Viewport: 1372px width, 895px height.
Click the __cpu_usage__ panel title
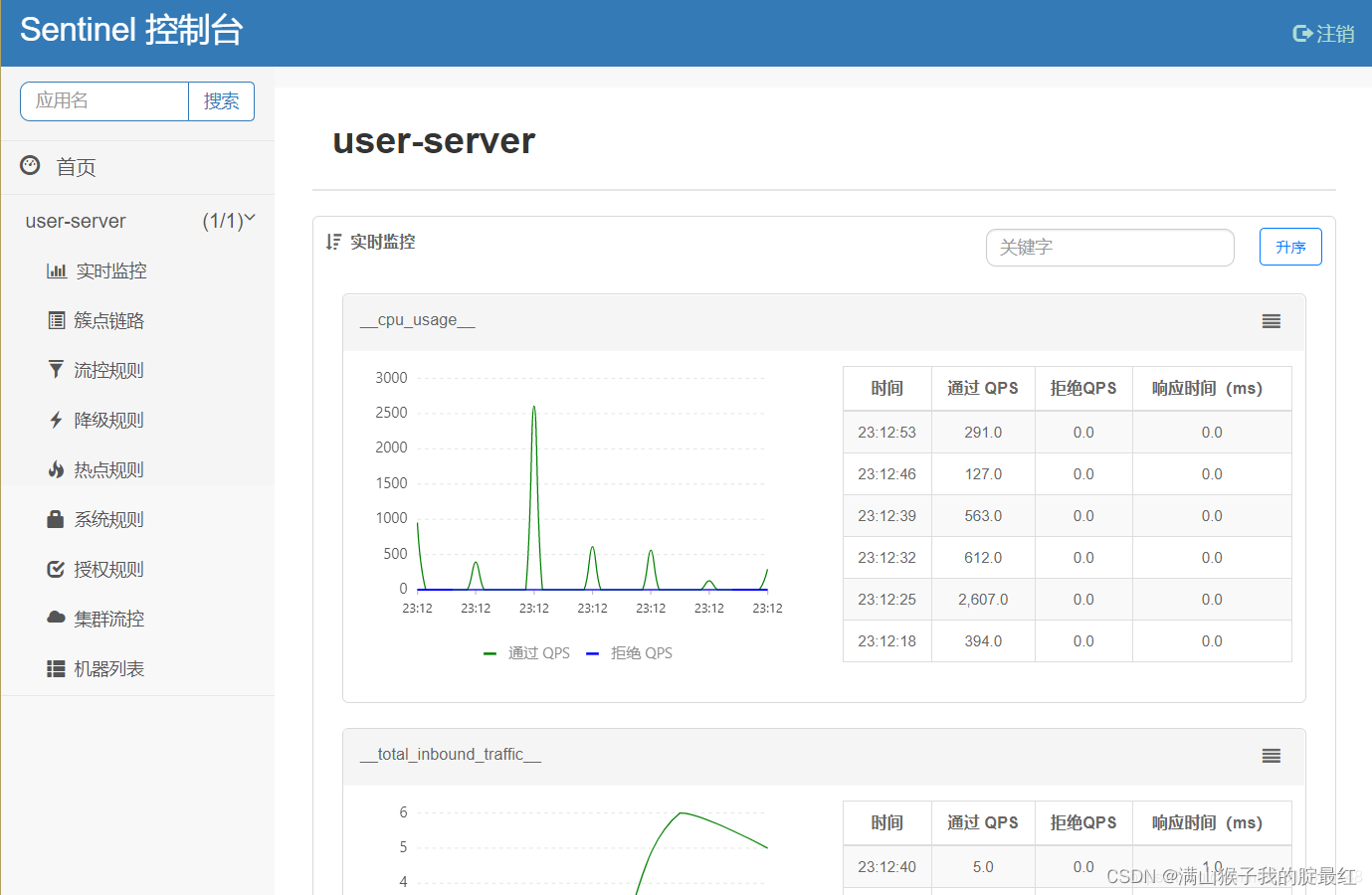(x=418, y=320)
